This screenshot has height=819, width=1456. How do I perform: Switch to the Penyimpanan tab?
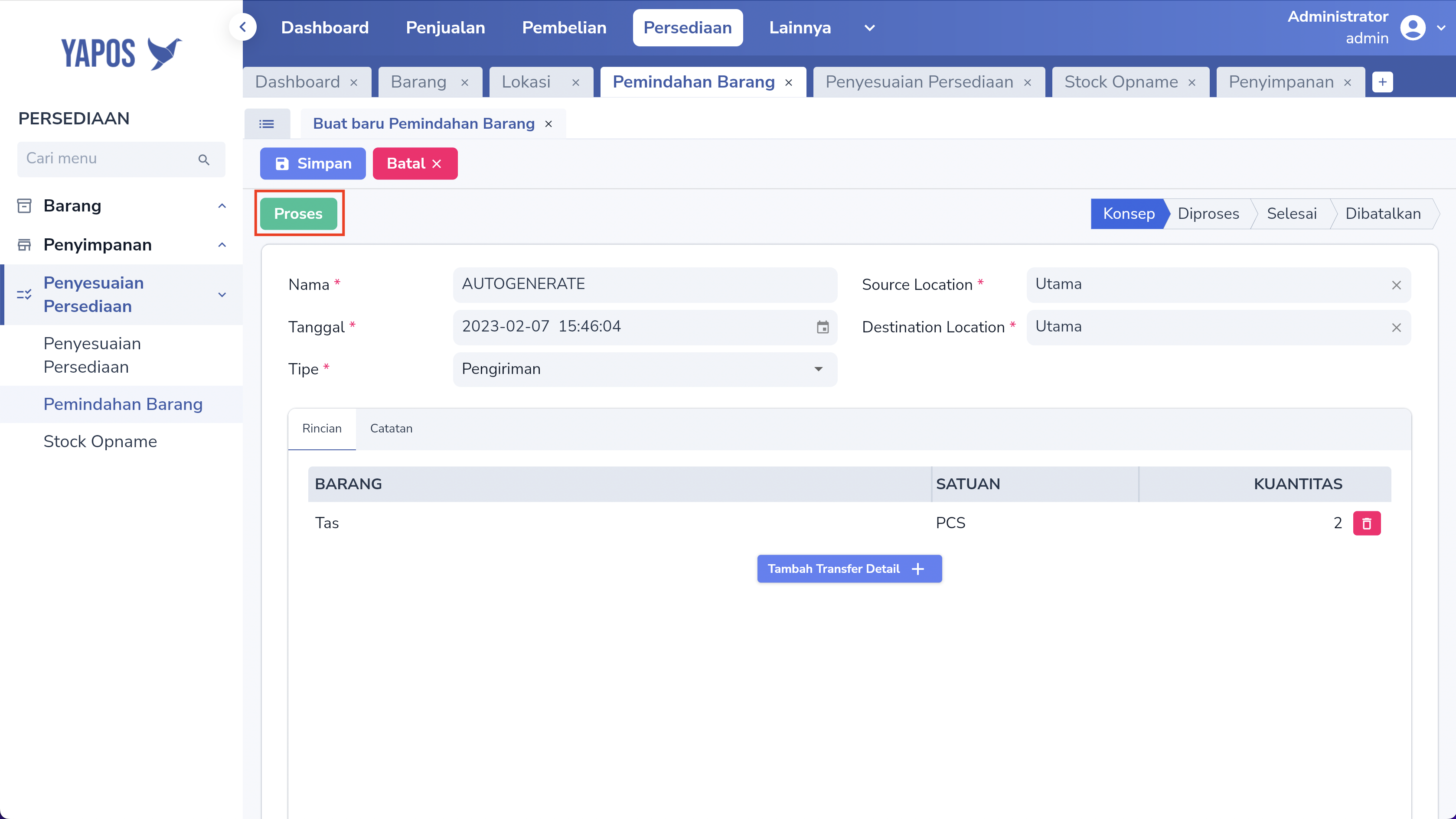point(1281,82)
